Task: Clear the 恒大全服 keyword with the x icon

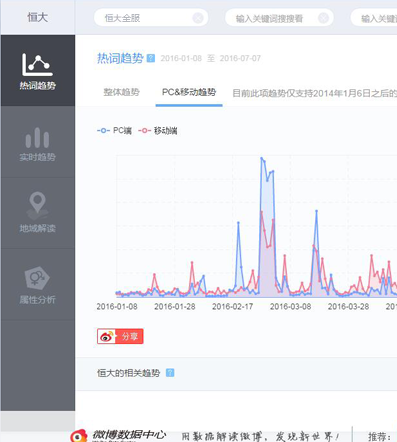Action: 198,18
